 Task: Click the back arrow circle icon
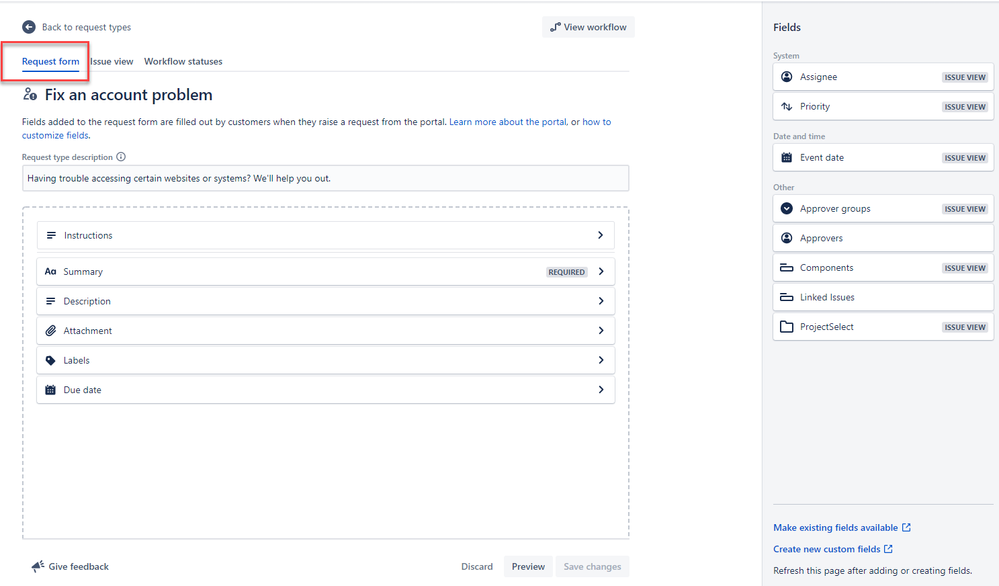[29, 27]
